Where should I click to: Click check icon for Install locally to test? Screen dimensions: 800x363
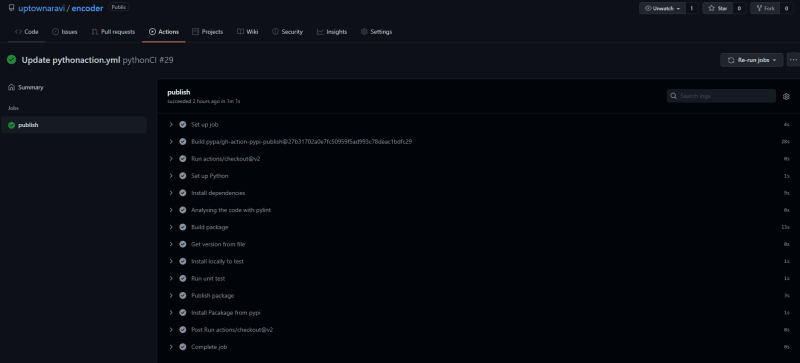(183, 261)
